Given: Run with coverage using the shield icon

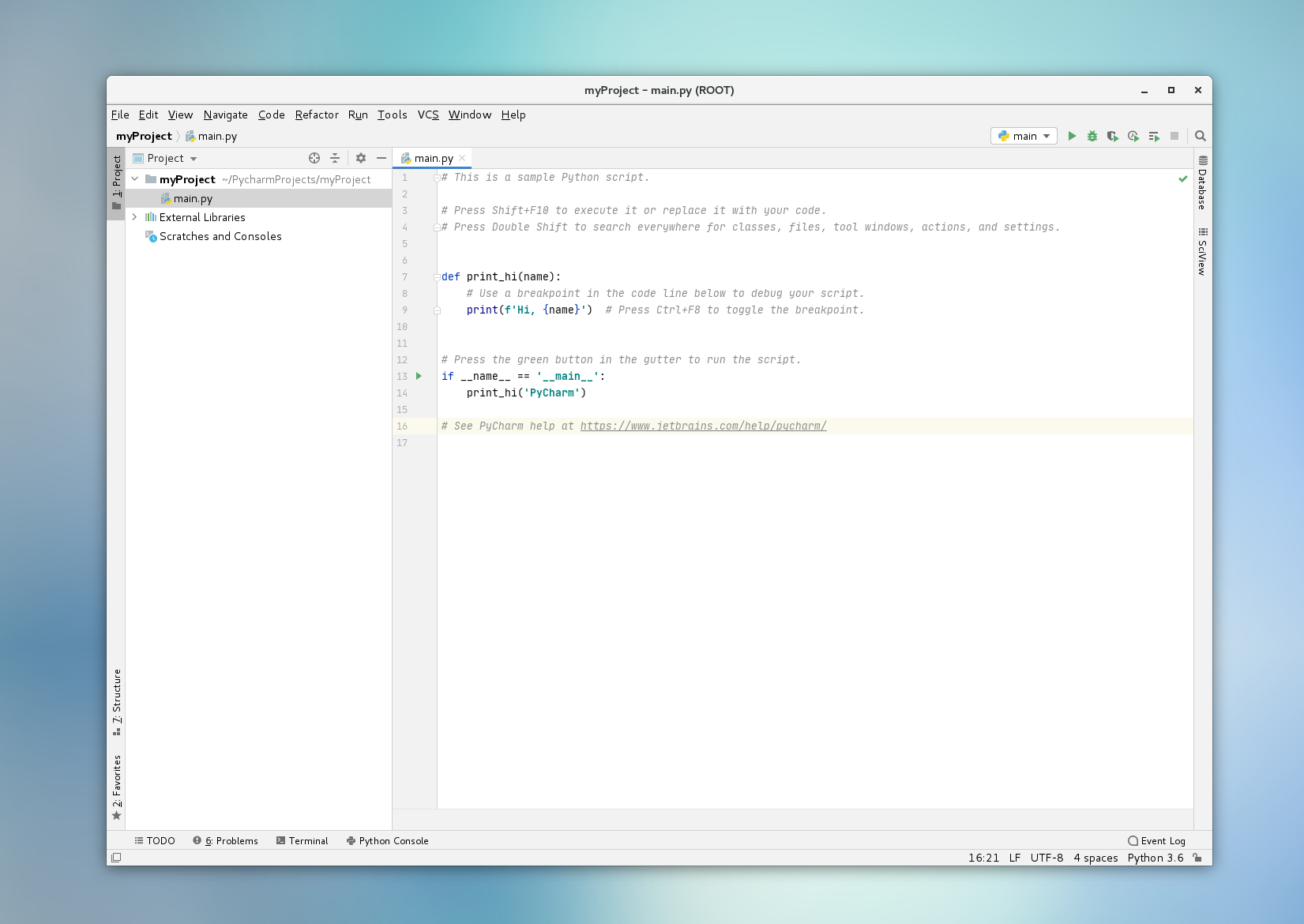Looking at the screenshot, I should pyautogui.click(x=1113, y=136).
